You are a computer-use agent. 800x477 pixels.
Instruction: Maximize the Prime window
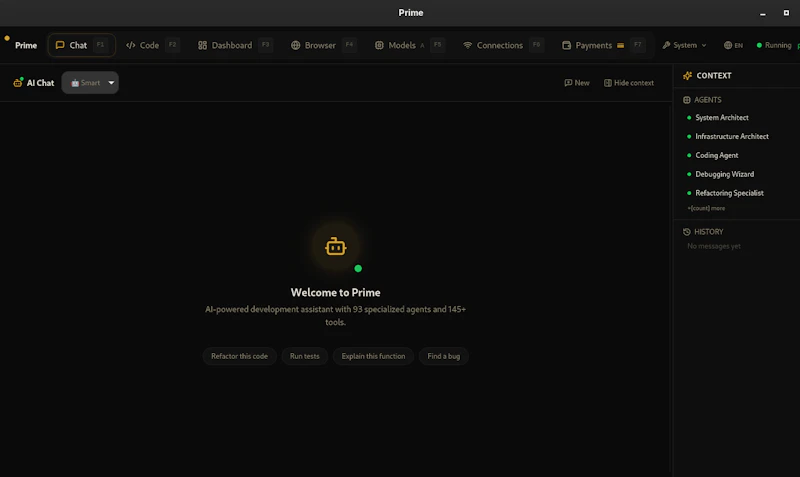[786, 13]
